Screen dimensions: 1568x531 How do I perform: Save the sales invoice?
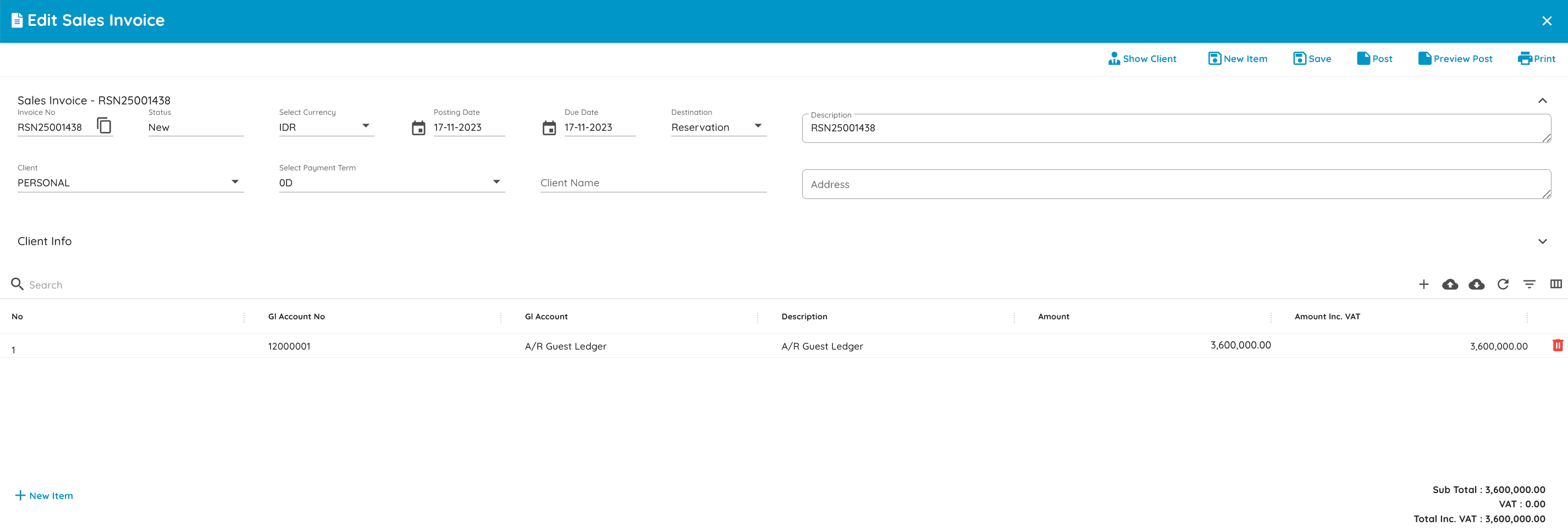(x=1312, y=58)
